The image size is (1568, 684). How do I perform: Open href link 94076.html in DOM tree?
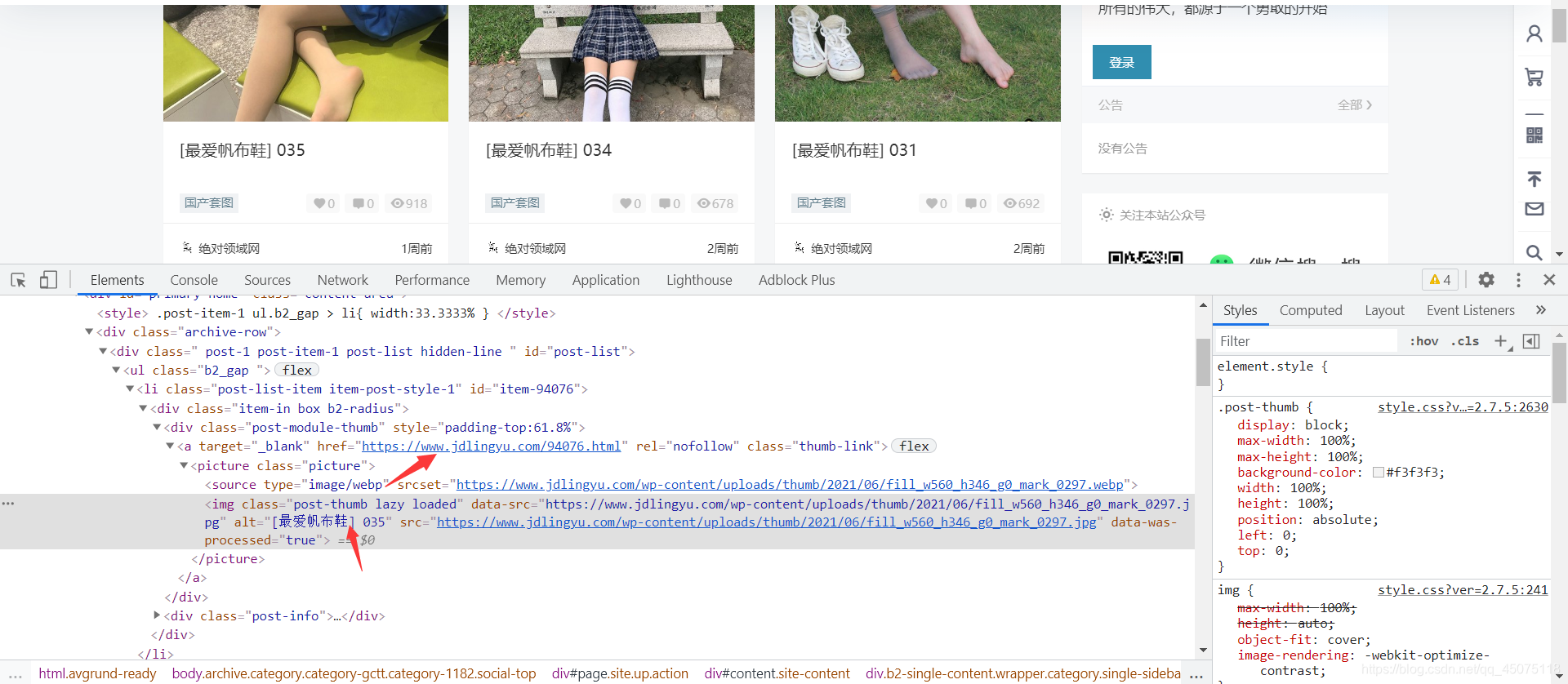(491, 446)
